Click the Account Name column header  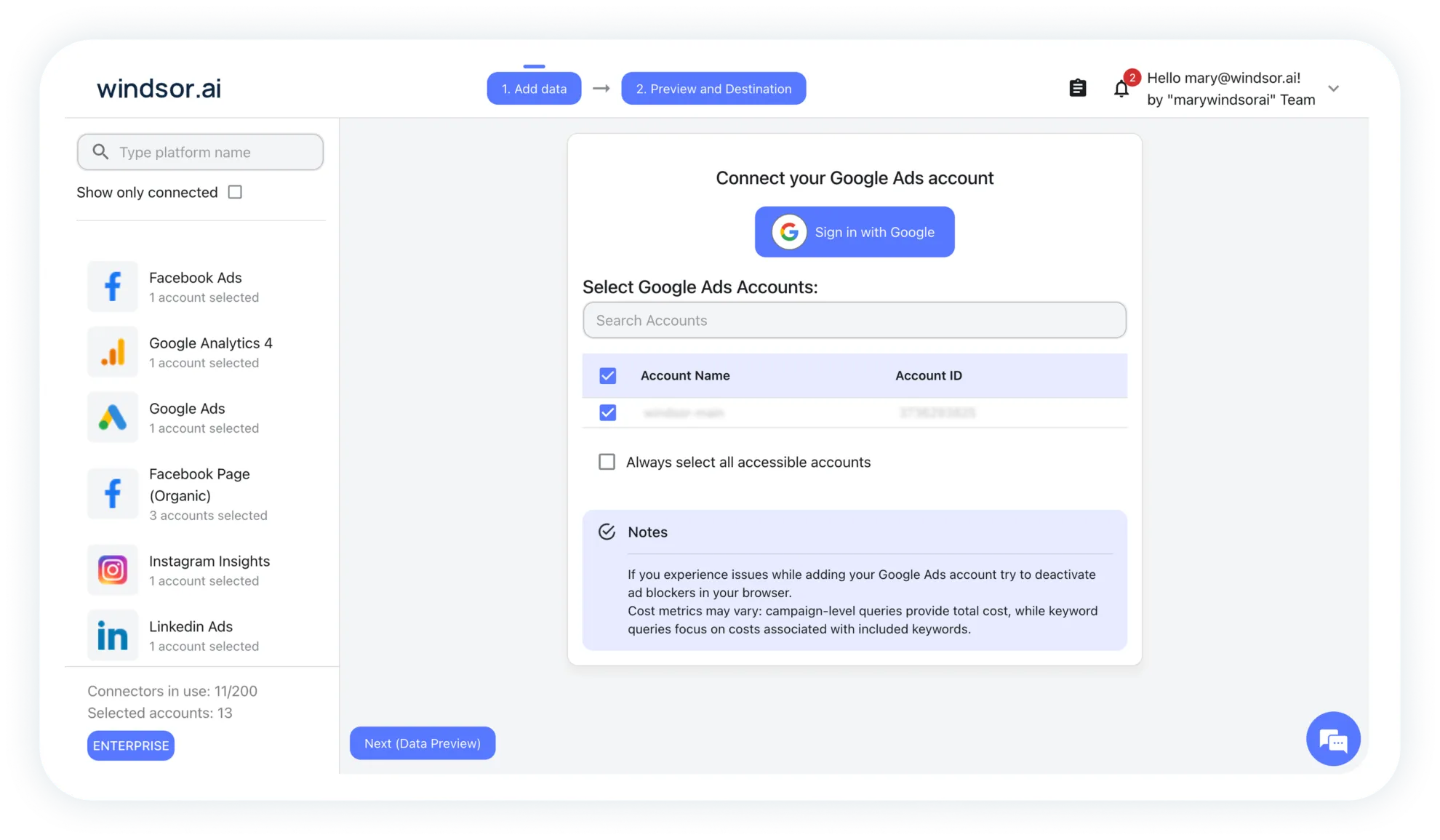(685, 376)
